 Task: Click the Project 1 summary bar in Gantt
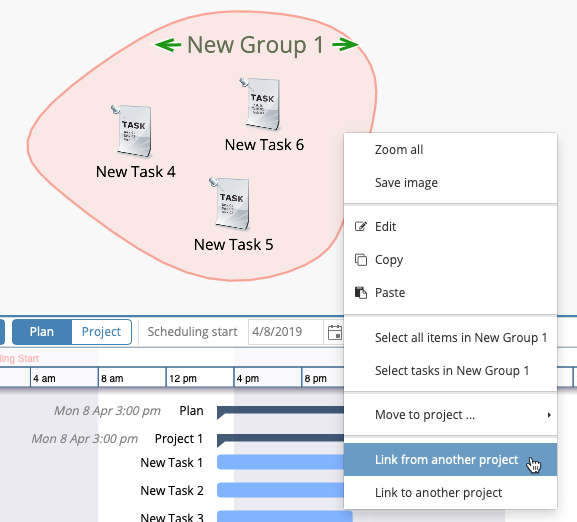tap(280, 440)
